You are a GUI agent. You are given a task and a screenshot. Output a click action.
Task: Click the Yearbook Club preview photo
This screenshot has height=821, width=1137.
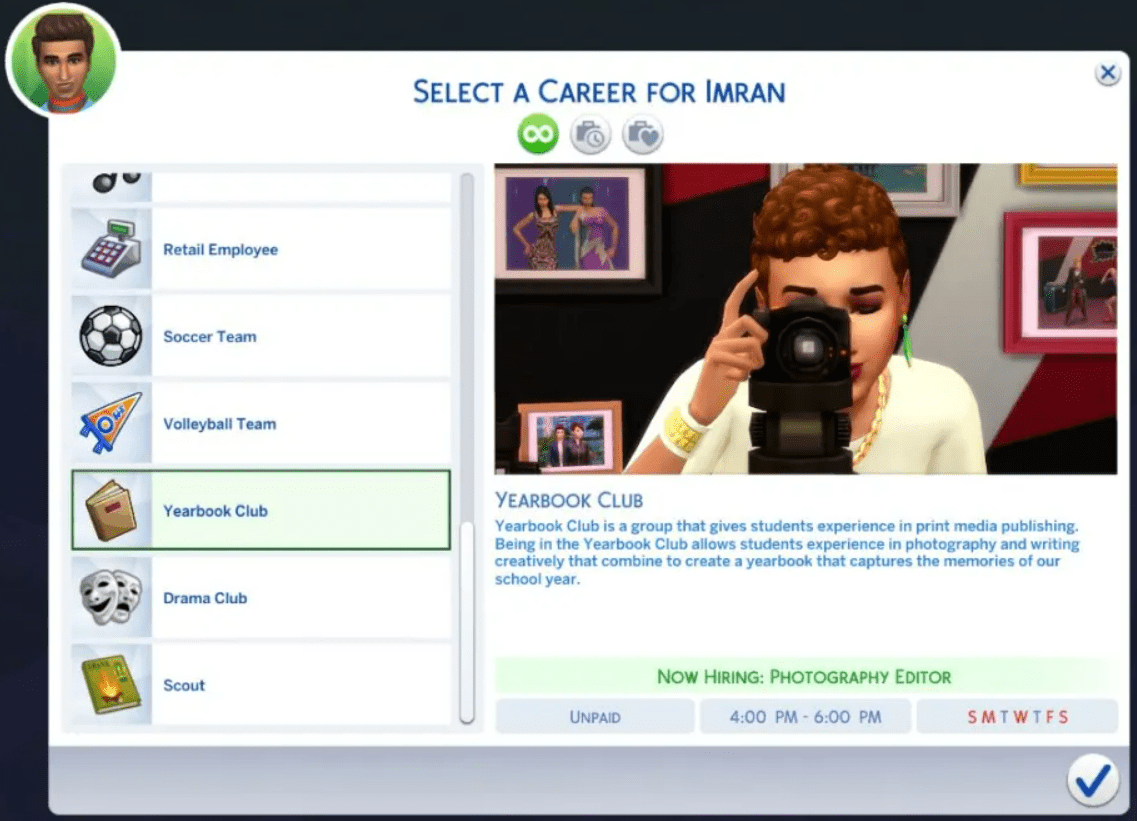[x=807, y=320]
